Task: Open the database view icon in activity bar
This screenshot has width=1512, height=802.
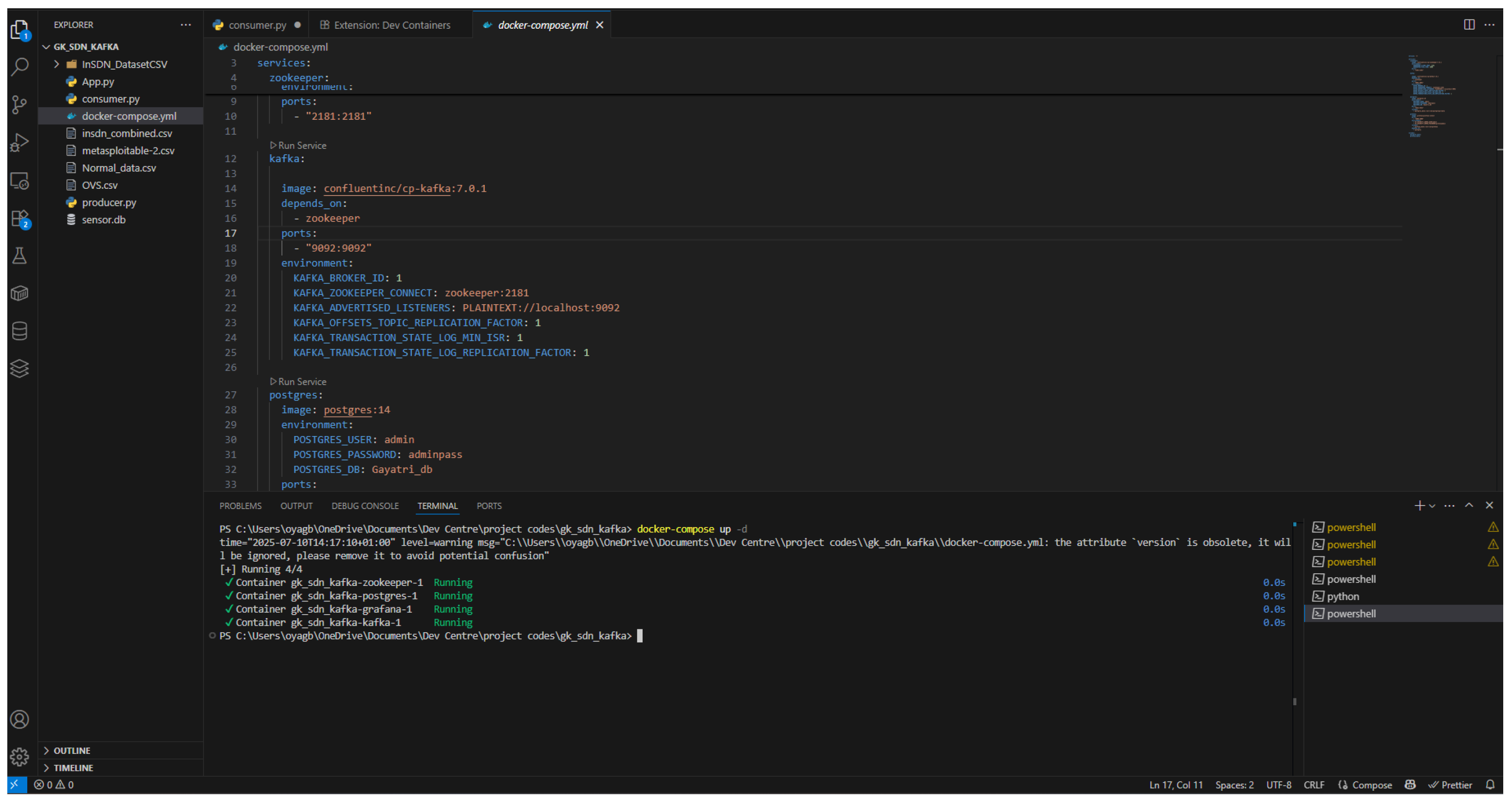Action: 20,331
